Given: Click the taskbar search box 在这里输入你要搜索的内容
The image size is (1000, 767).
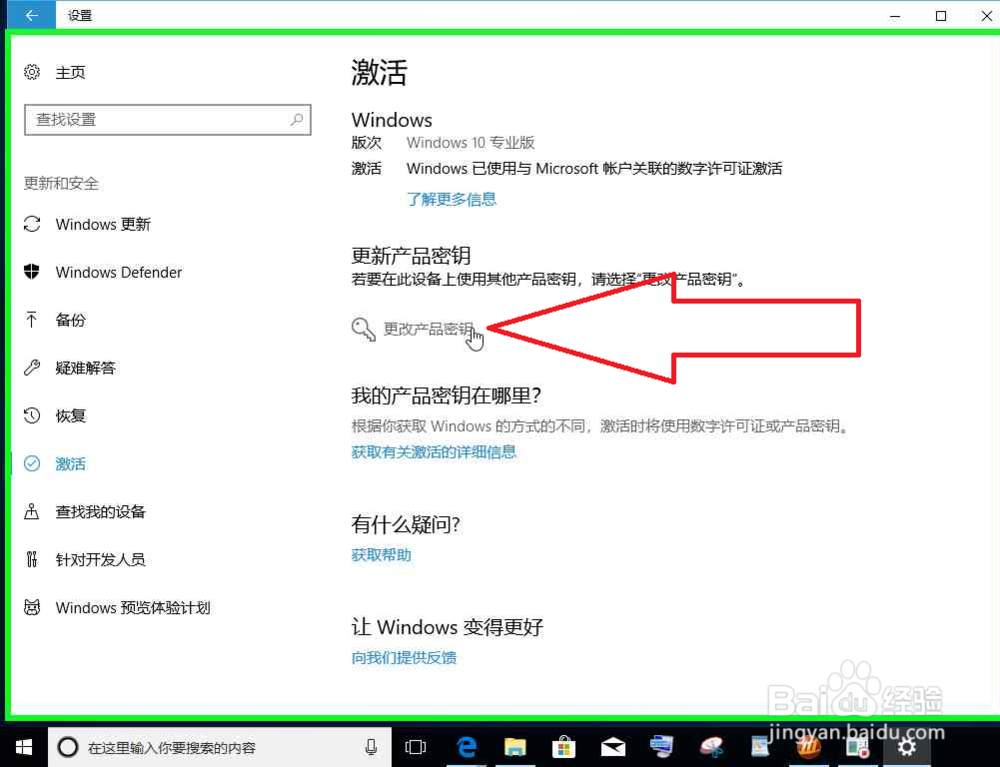Looking at the screenshot, I should tap(219, 747).
